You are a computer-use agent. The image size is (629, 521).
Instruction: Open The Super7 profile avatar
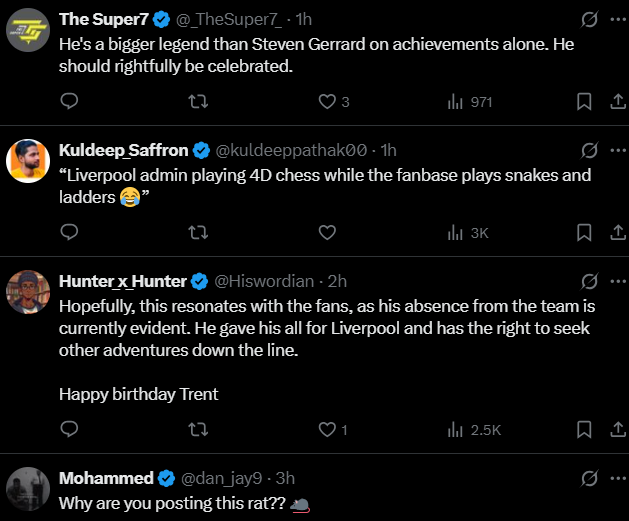29,30
